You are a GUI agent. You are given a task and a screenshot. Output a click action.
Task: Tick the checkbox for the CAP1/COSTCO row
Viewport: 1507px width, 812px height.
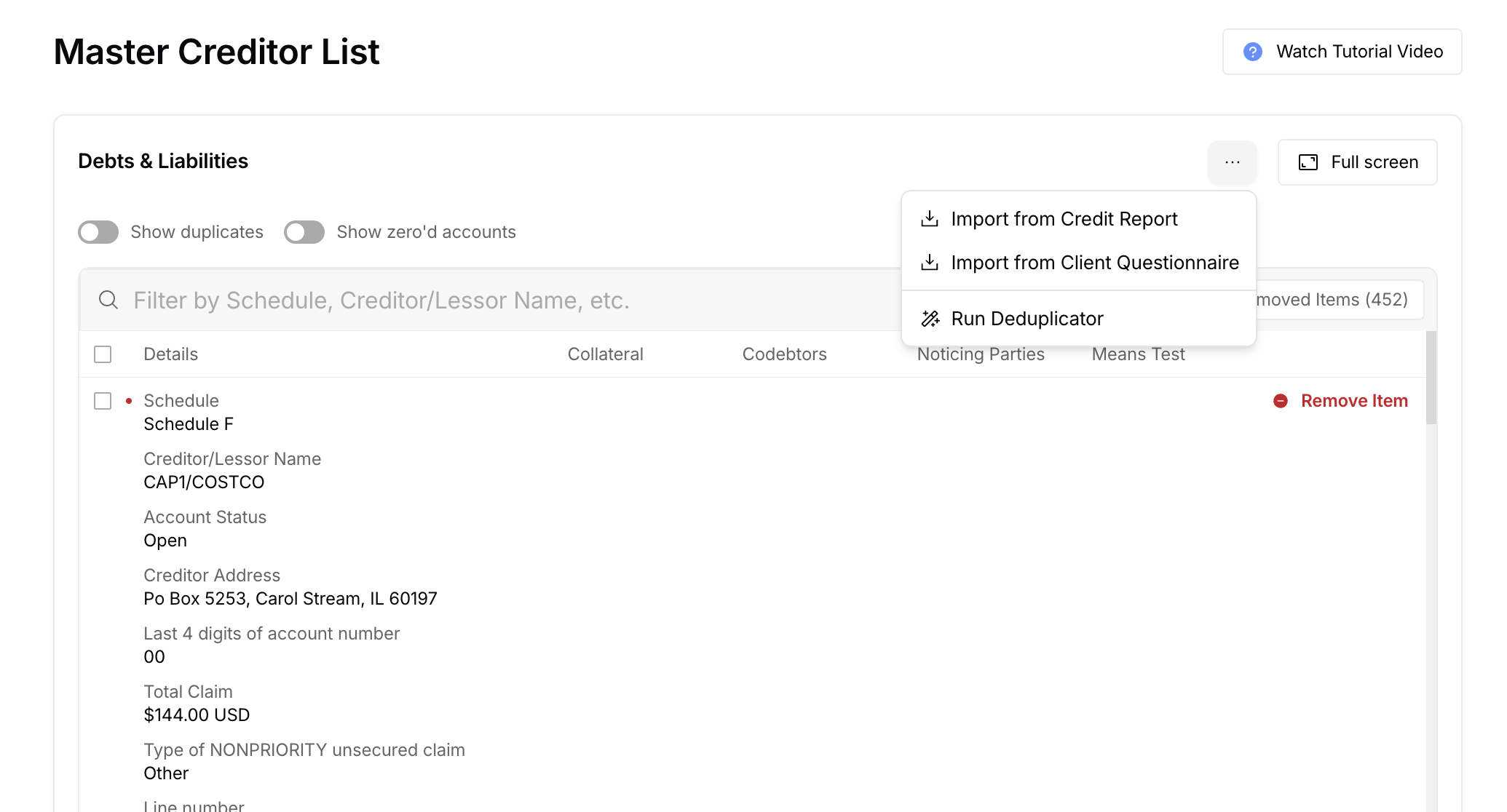[103, 401]
